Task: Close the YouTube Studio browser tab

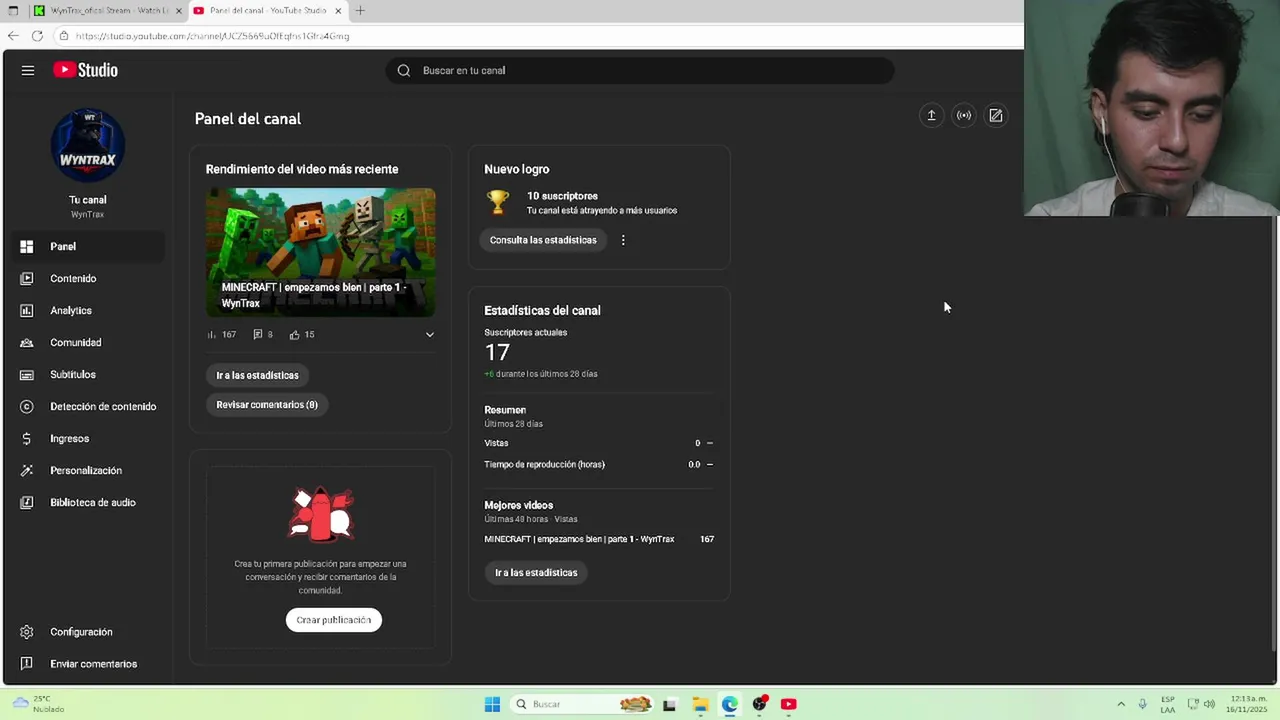Action: click(338, 10)
